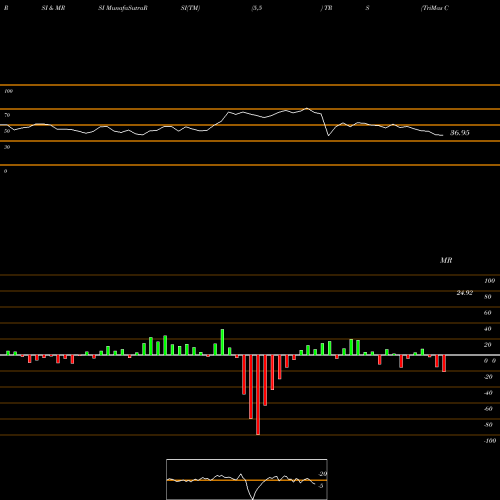Click the 70 level label on RSI axis
The height and width of the screenshot is (500, 500).
(x=7, y=115)
